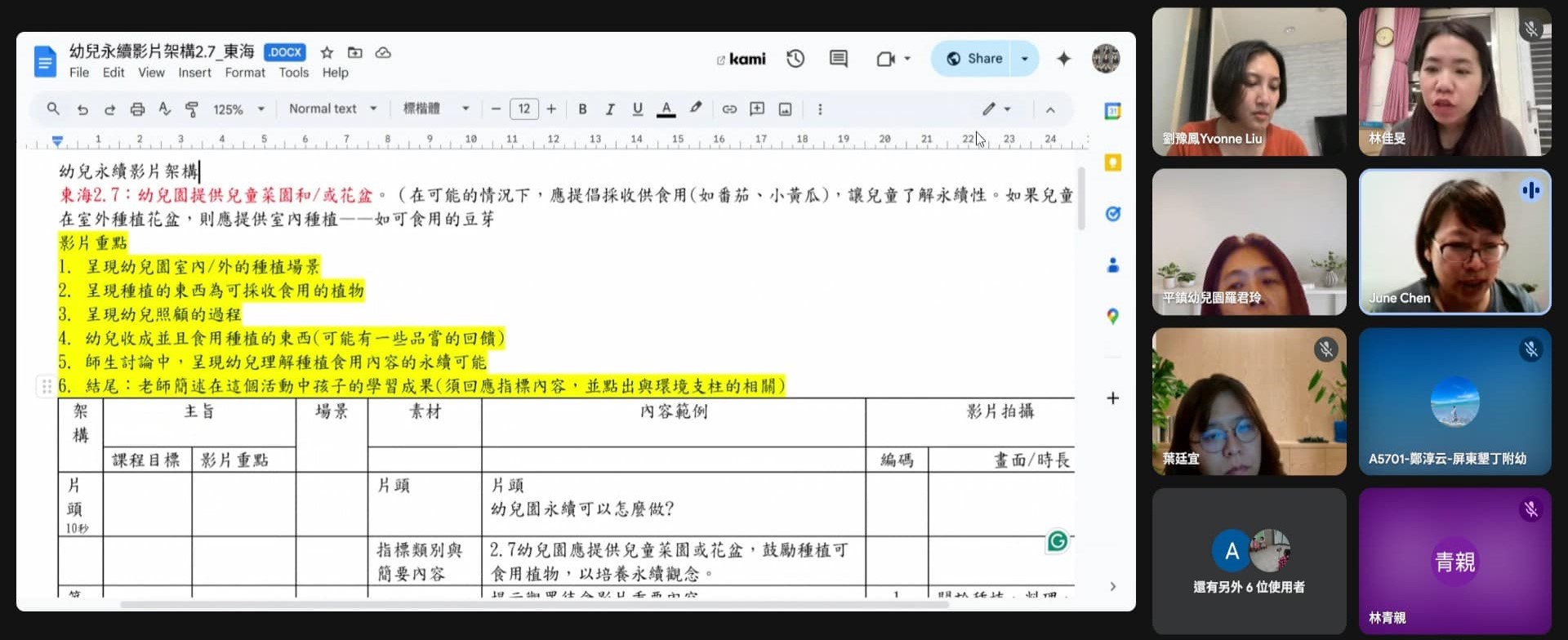
Task: Open Google Calendar in side panel
Action: [x=1112, y=111]
